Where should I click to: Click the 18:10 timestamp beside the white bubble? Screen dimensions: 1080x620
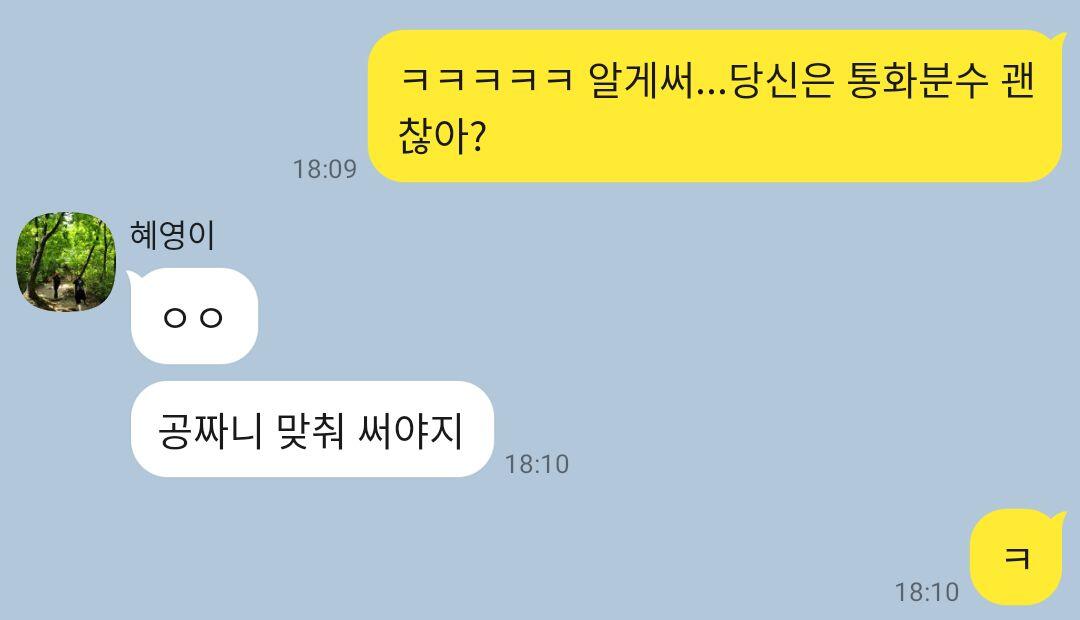coord(537,464)
